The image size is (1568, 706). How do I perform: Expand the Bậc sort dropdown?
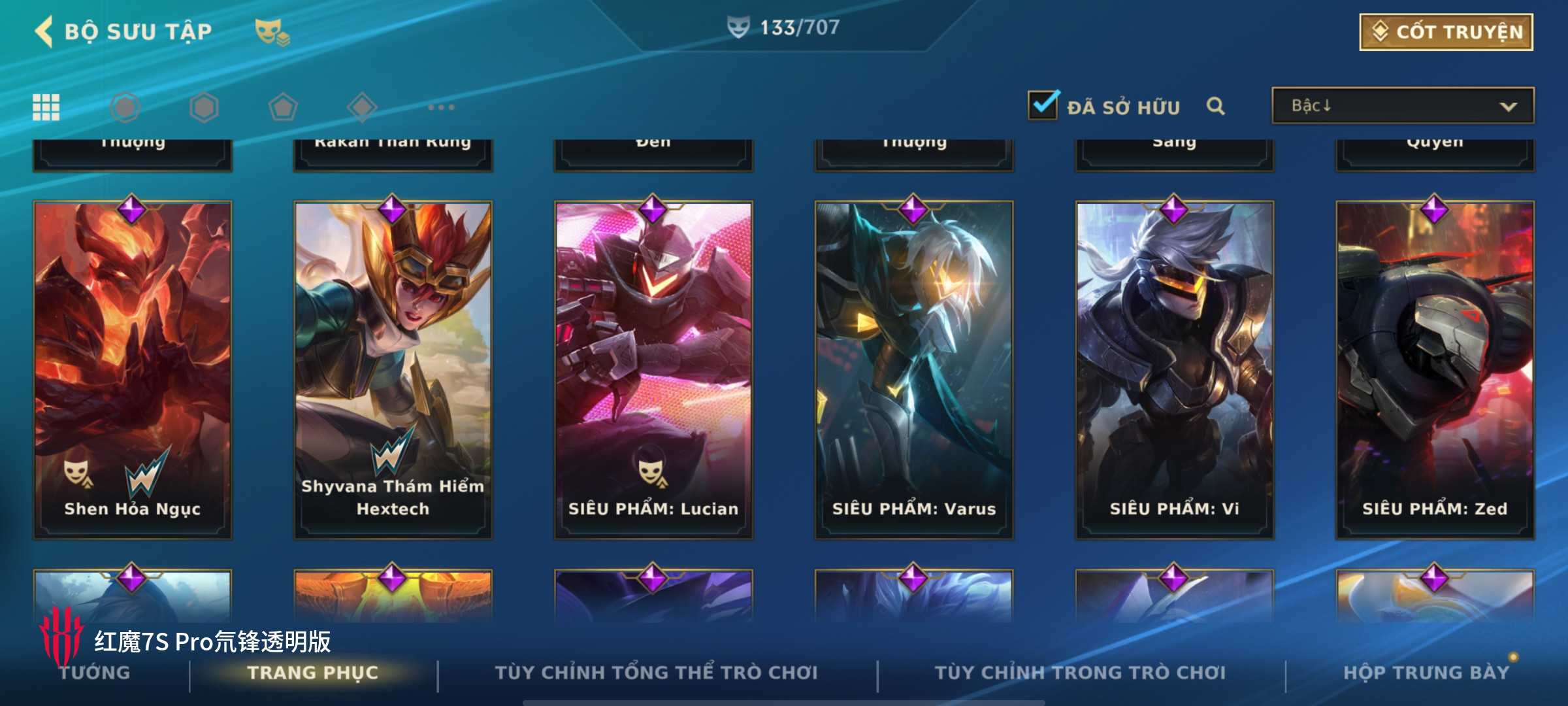pyautogui.click(x=1403, y=106)
